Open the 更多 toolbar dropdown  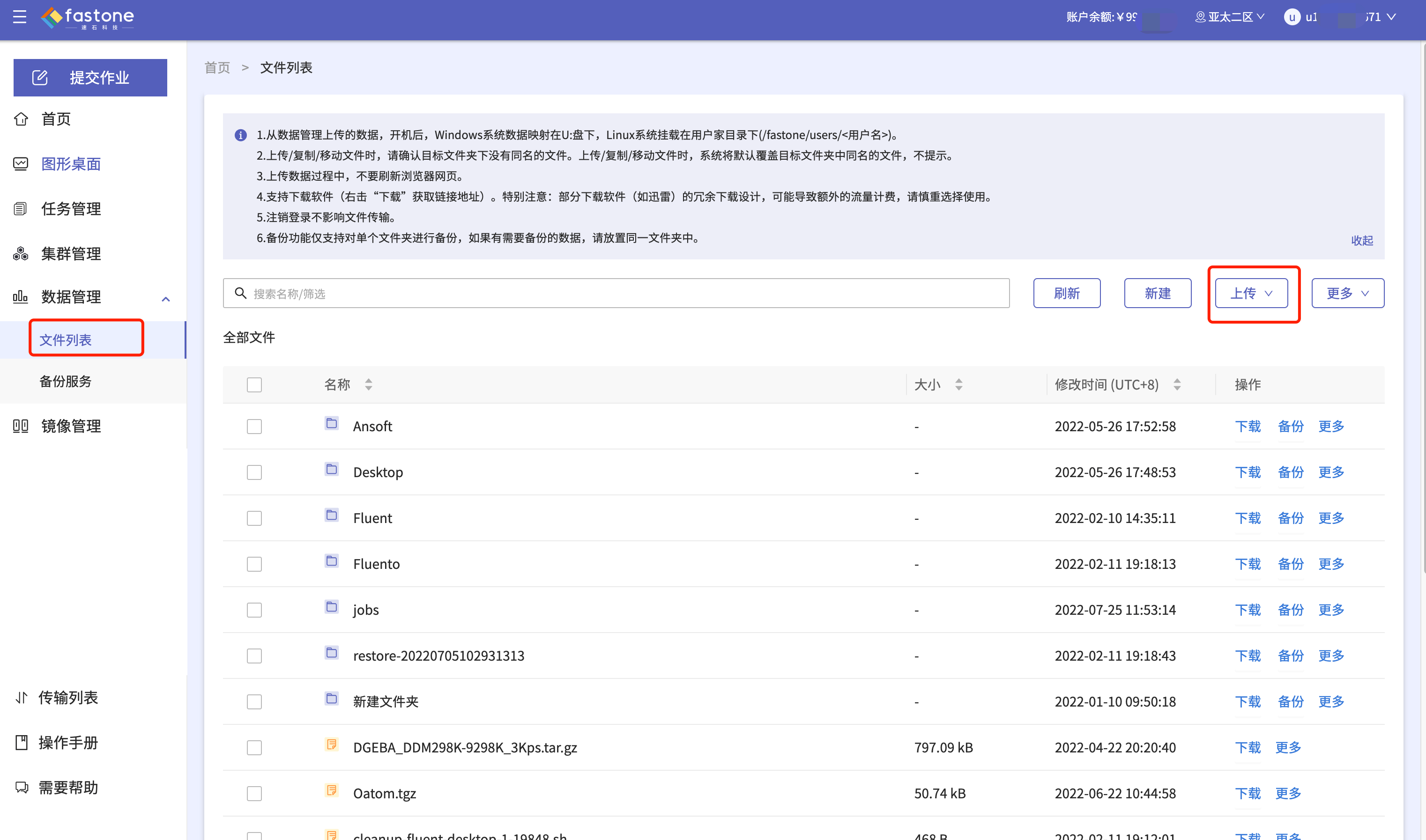pos(1347,293)
